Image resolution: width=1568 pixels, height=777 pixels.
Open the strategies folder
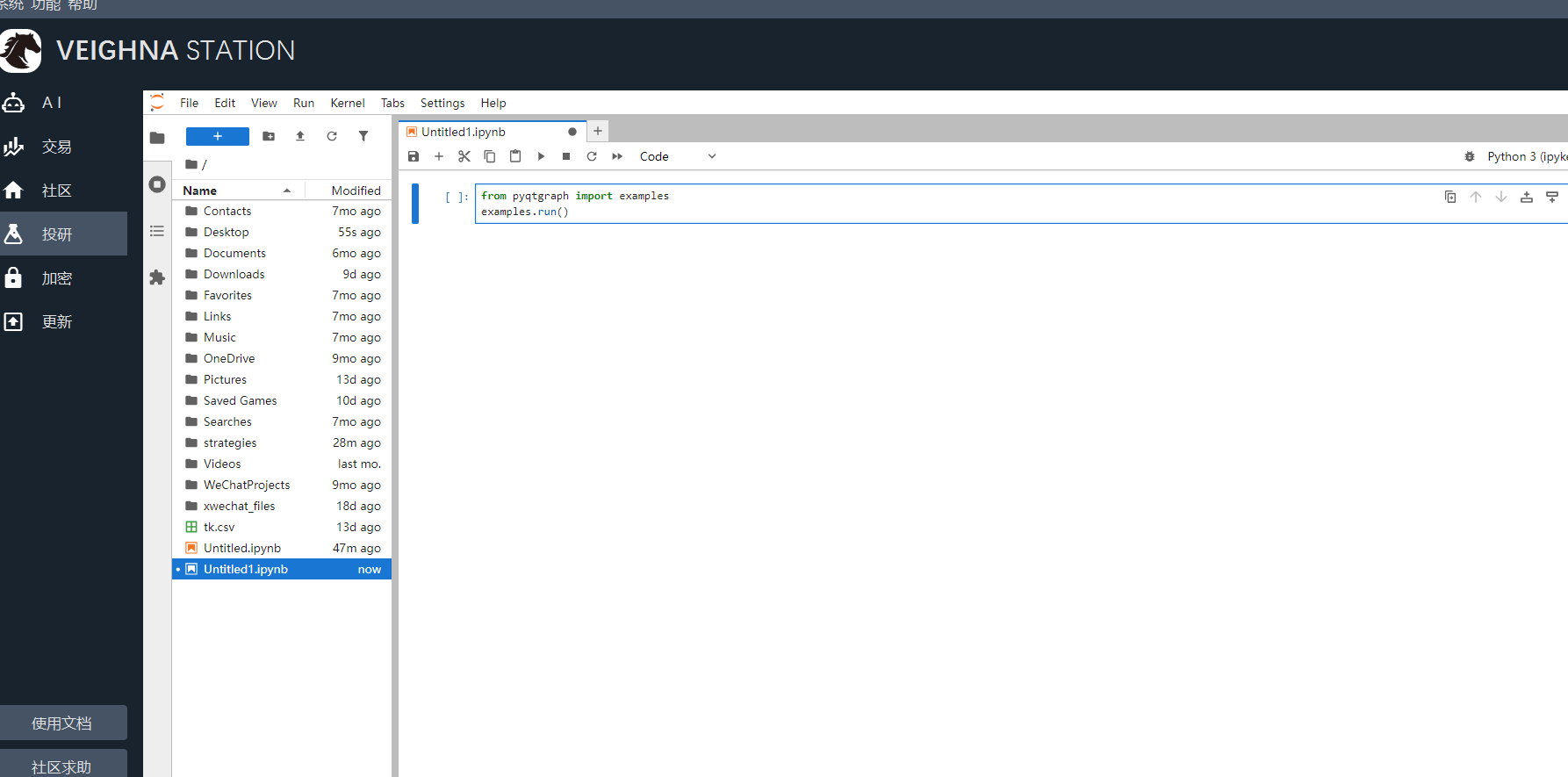tap(230, 442)
